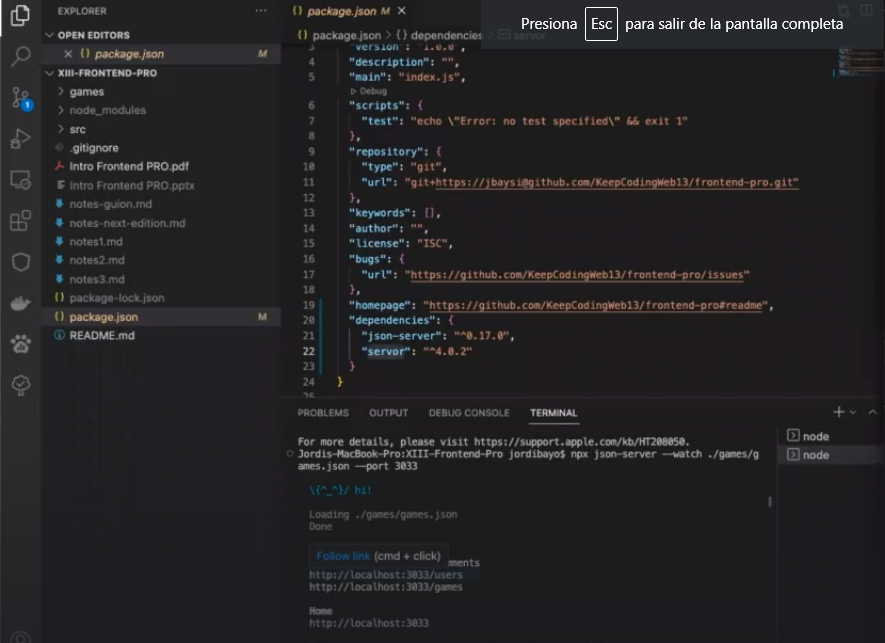885x643 pixels.
Task: Open the Search view in activity bar
Action: [20, 56]
